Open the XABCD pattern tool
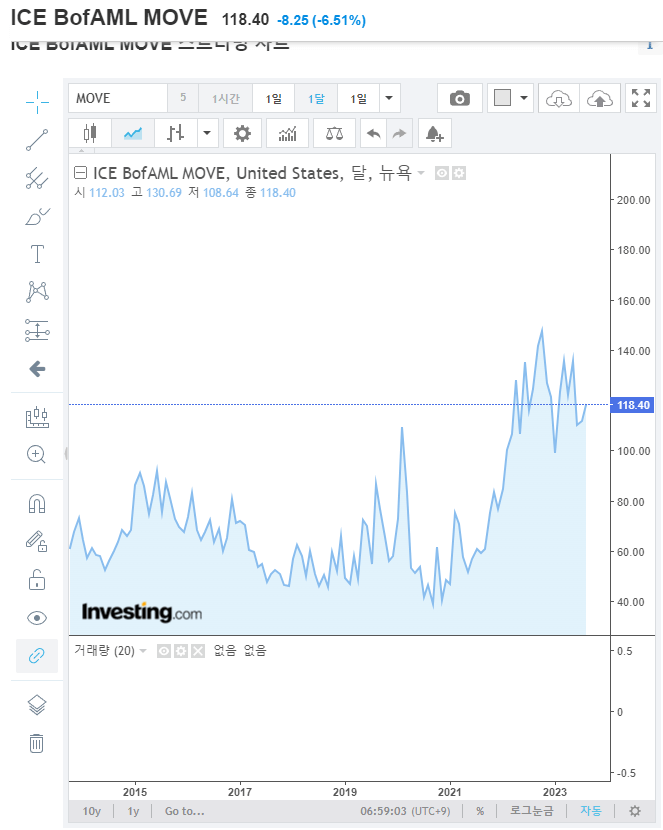Image resolution: width=663 pixels, height=830 pixels. coord(37,292)
